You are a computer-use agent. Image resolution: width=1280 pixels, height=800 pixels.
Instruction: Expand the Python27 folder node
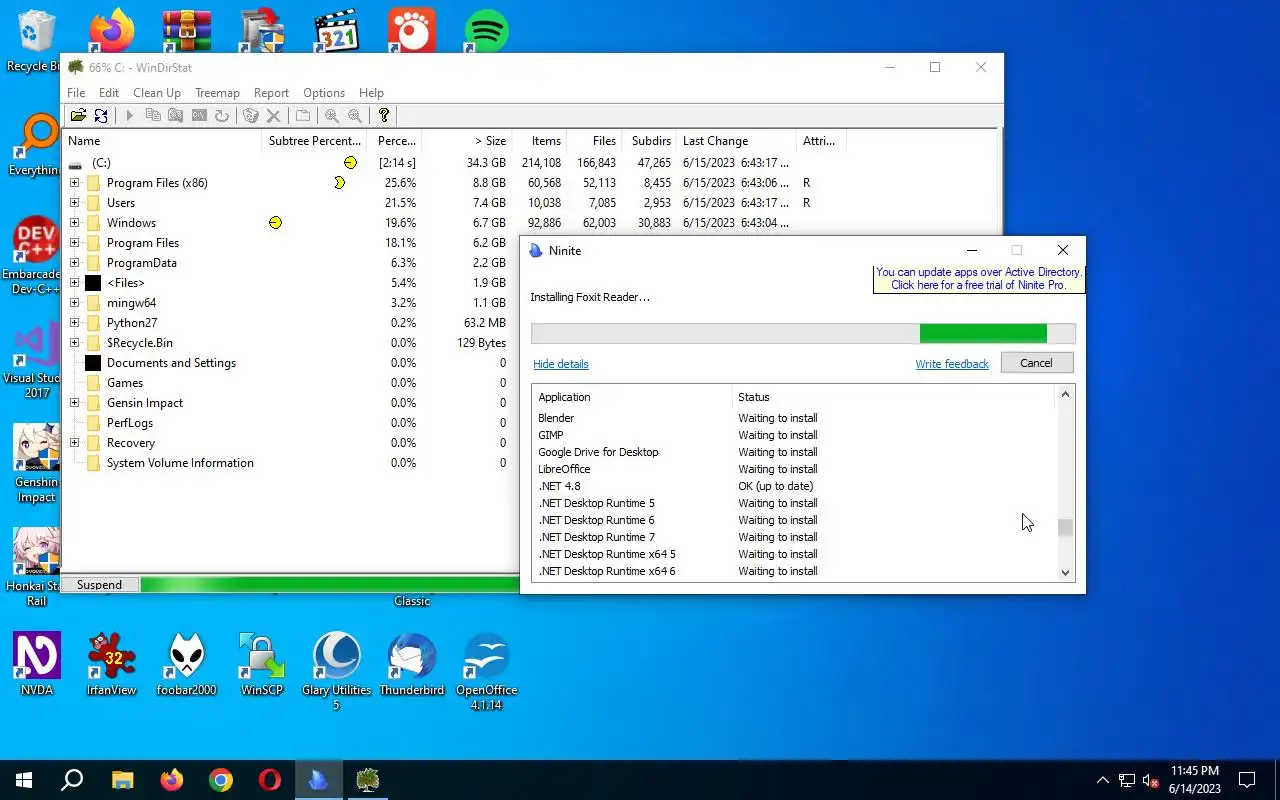[x=74, y=323]
